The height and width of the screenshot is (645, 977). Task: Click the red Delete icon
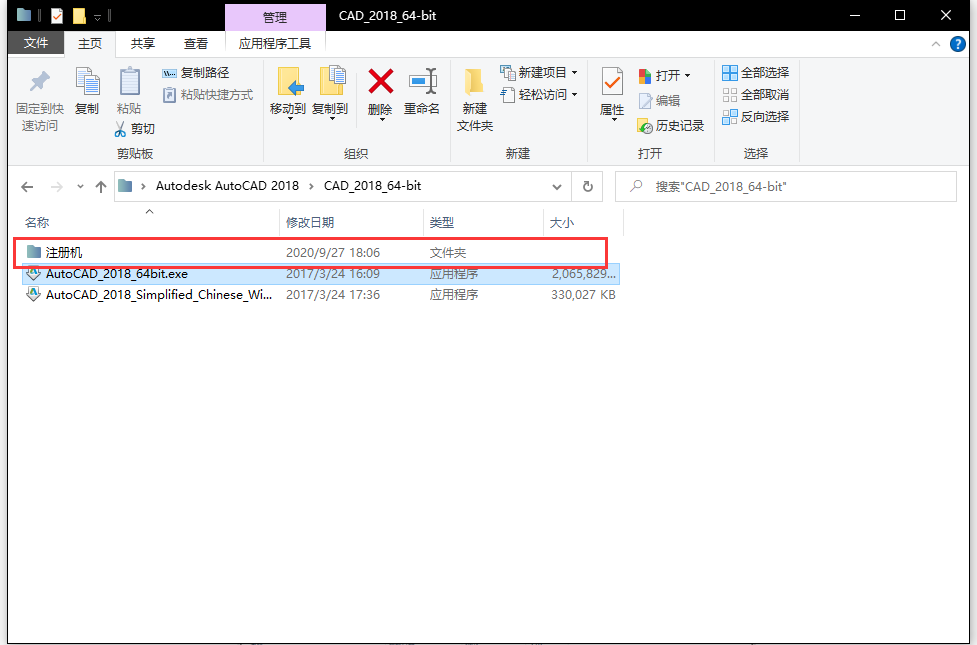point(380,82)
